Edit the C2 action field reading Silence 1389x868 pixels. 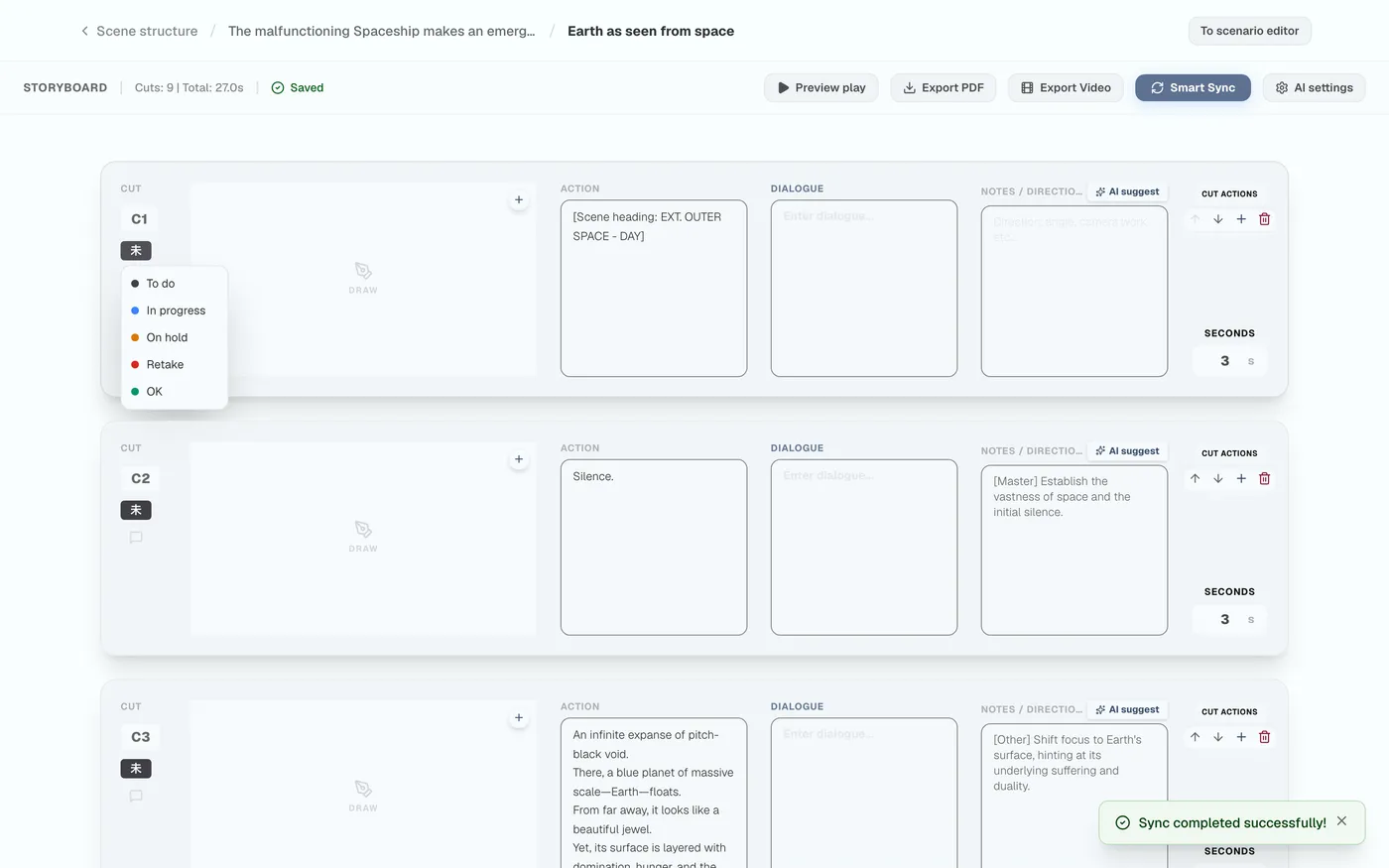(654, 548)
